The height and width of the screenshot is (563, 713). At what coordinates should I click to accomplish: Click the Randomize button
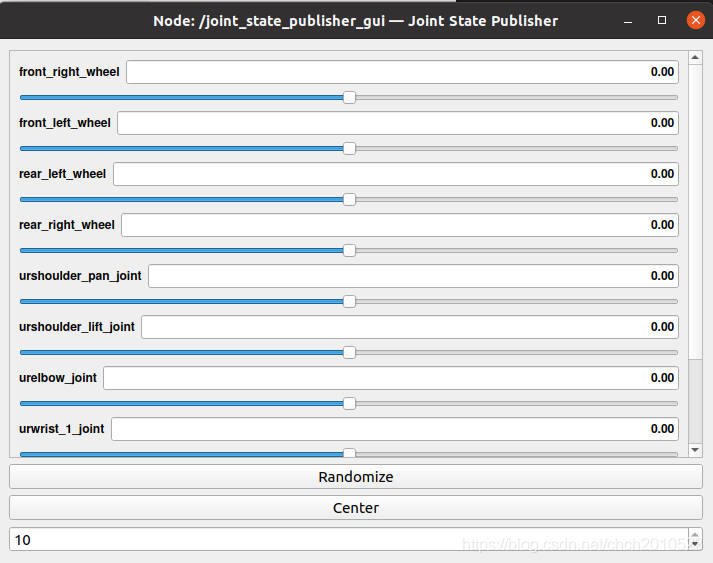(x=356, y=477)
